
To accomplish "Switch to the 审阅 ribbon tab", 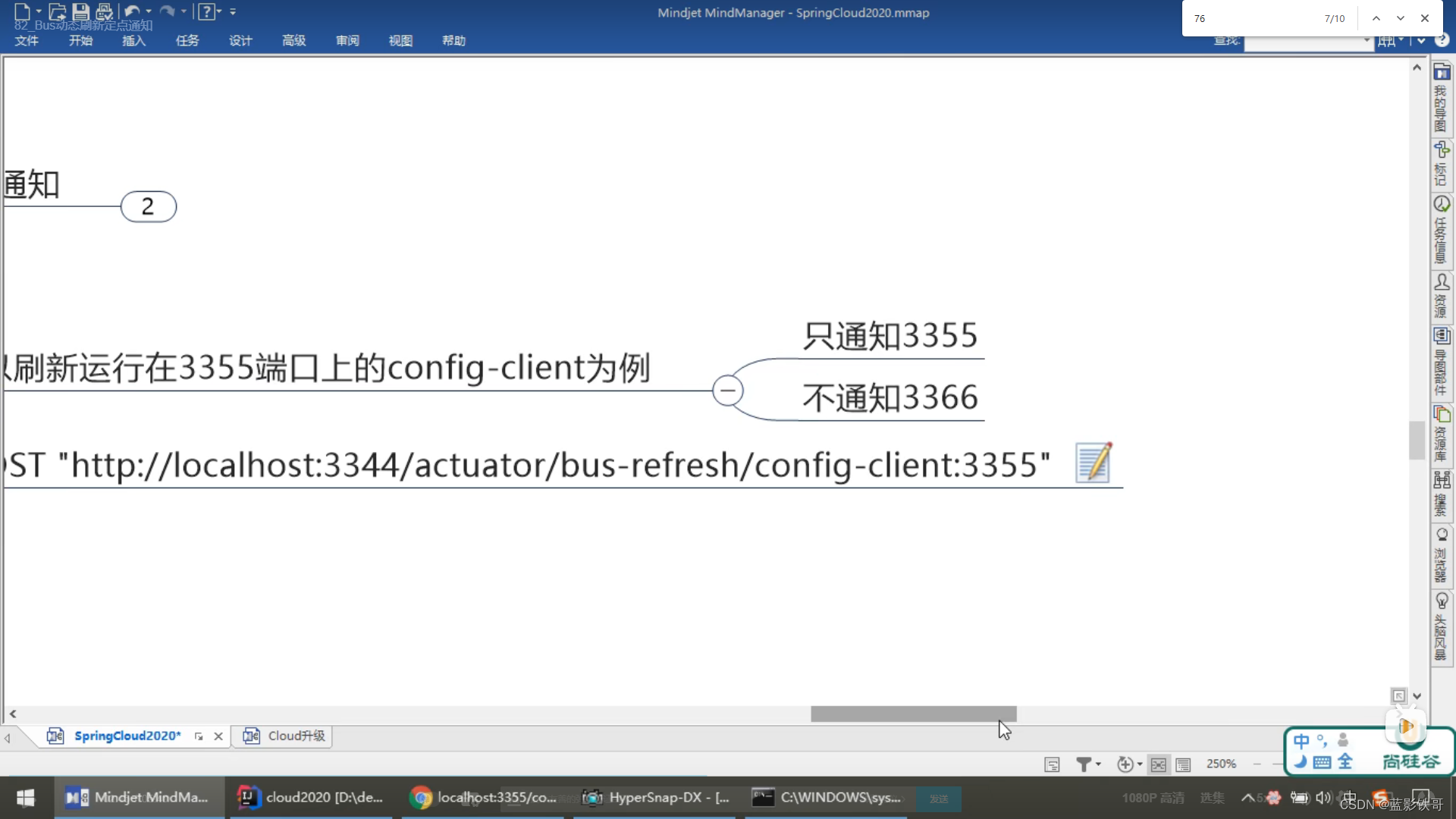I will click(347, 40).
